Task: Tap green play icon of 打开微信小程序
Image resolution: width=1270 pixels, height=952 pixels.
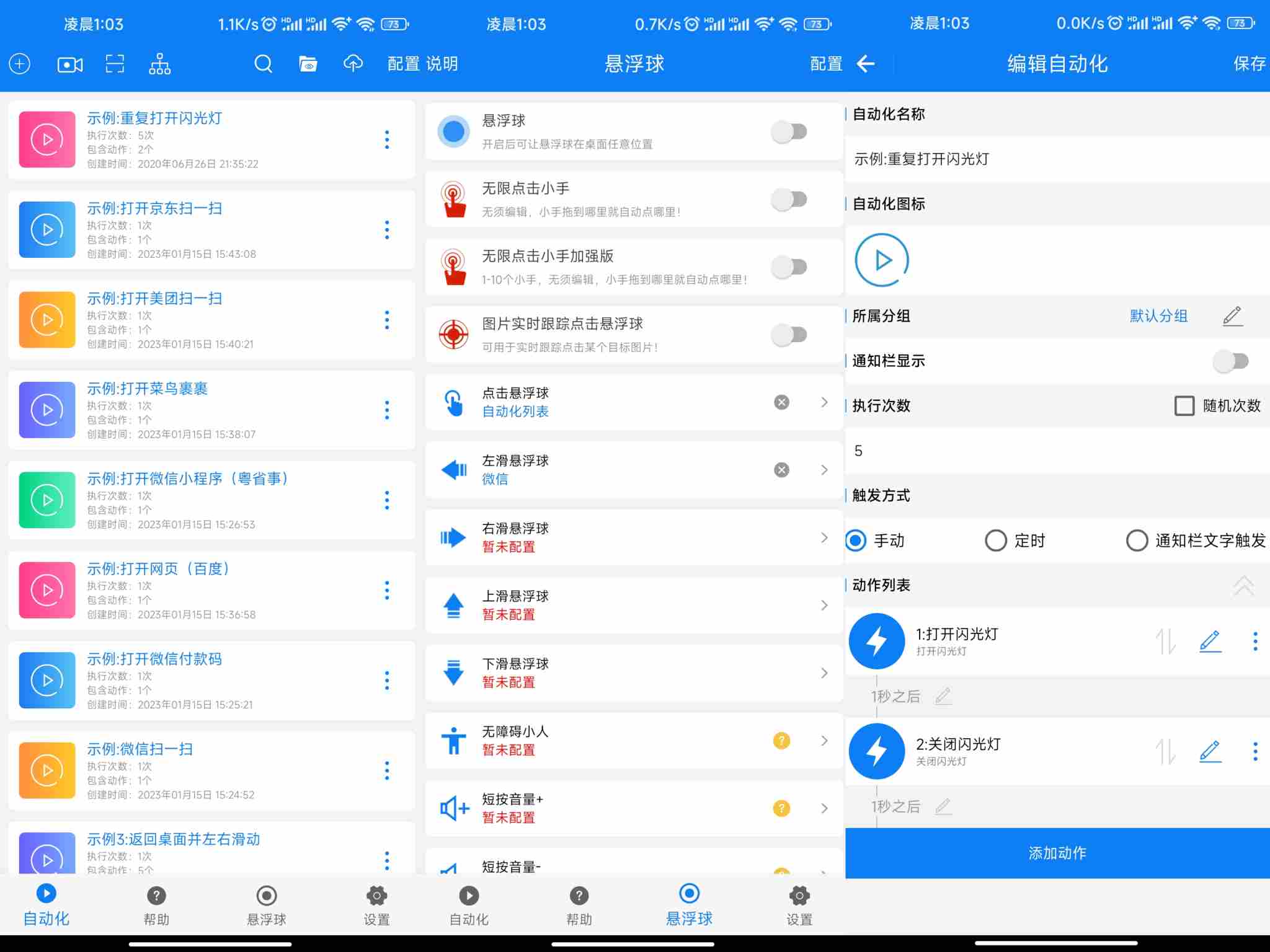Action: tap(47, 500)
